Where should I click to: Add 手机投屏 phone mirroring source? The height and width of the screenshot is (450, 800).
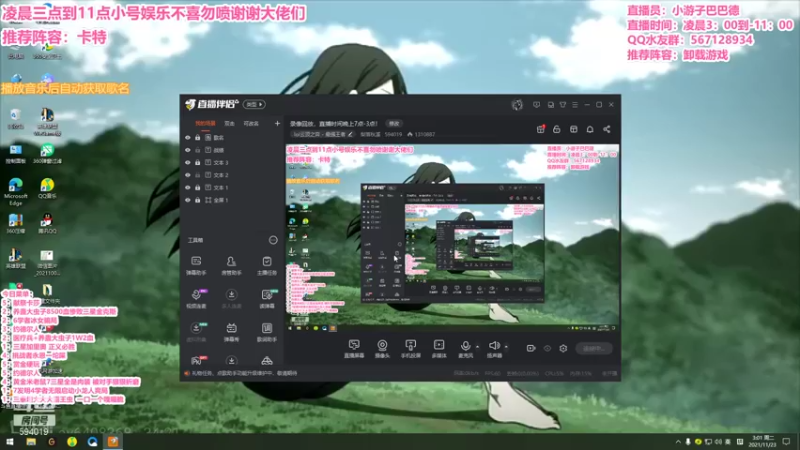pyautogui.click(x=411, y=349)
